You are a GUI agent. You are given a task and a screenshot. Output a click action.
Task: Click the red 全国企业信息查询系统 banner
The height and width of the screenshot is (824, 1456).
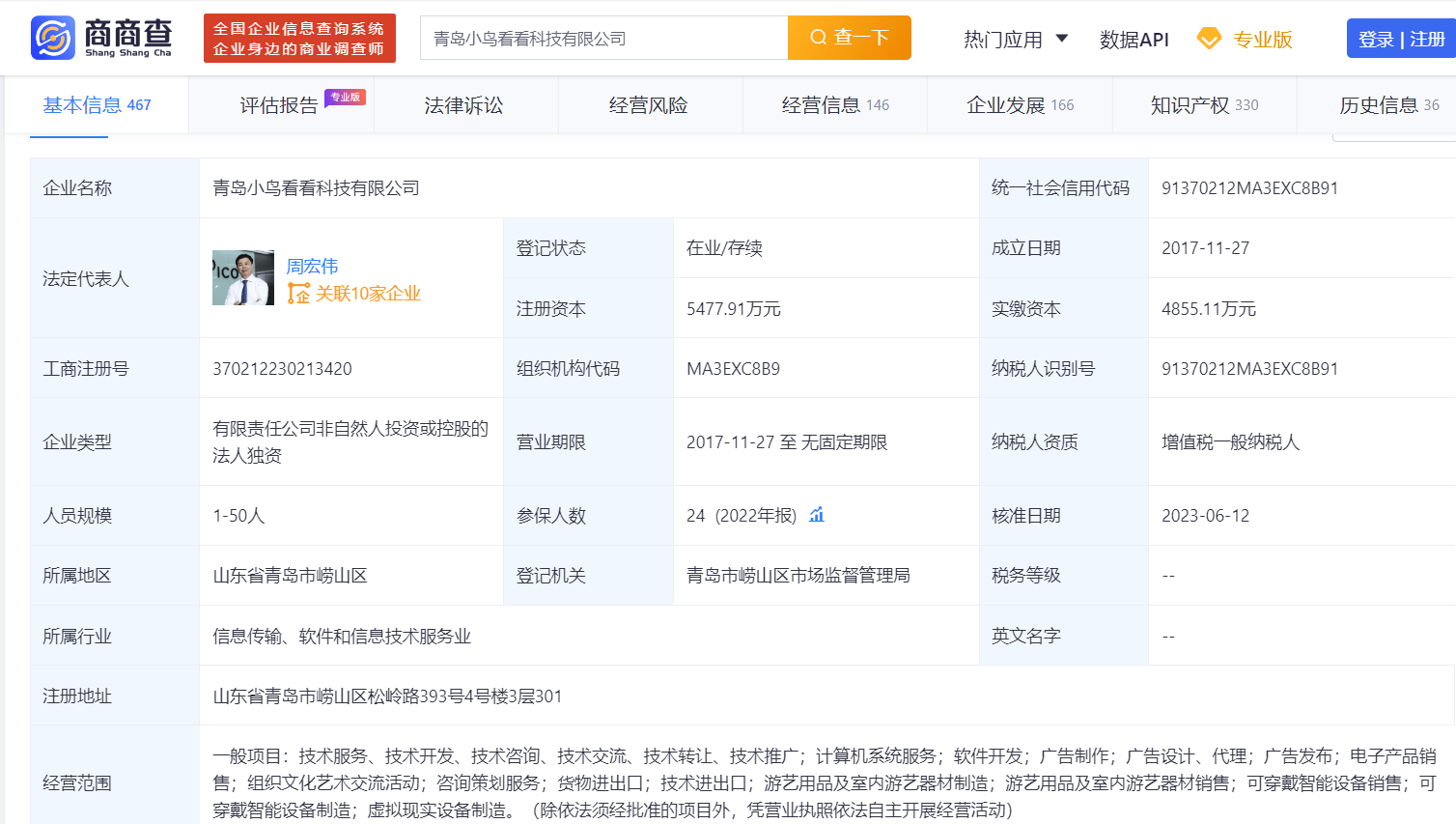coord(299,39)
